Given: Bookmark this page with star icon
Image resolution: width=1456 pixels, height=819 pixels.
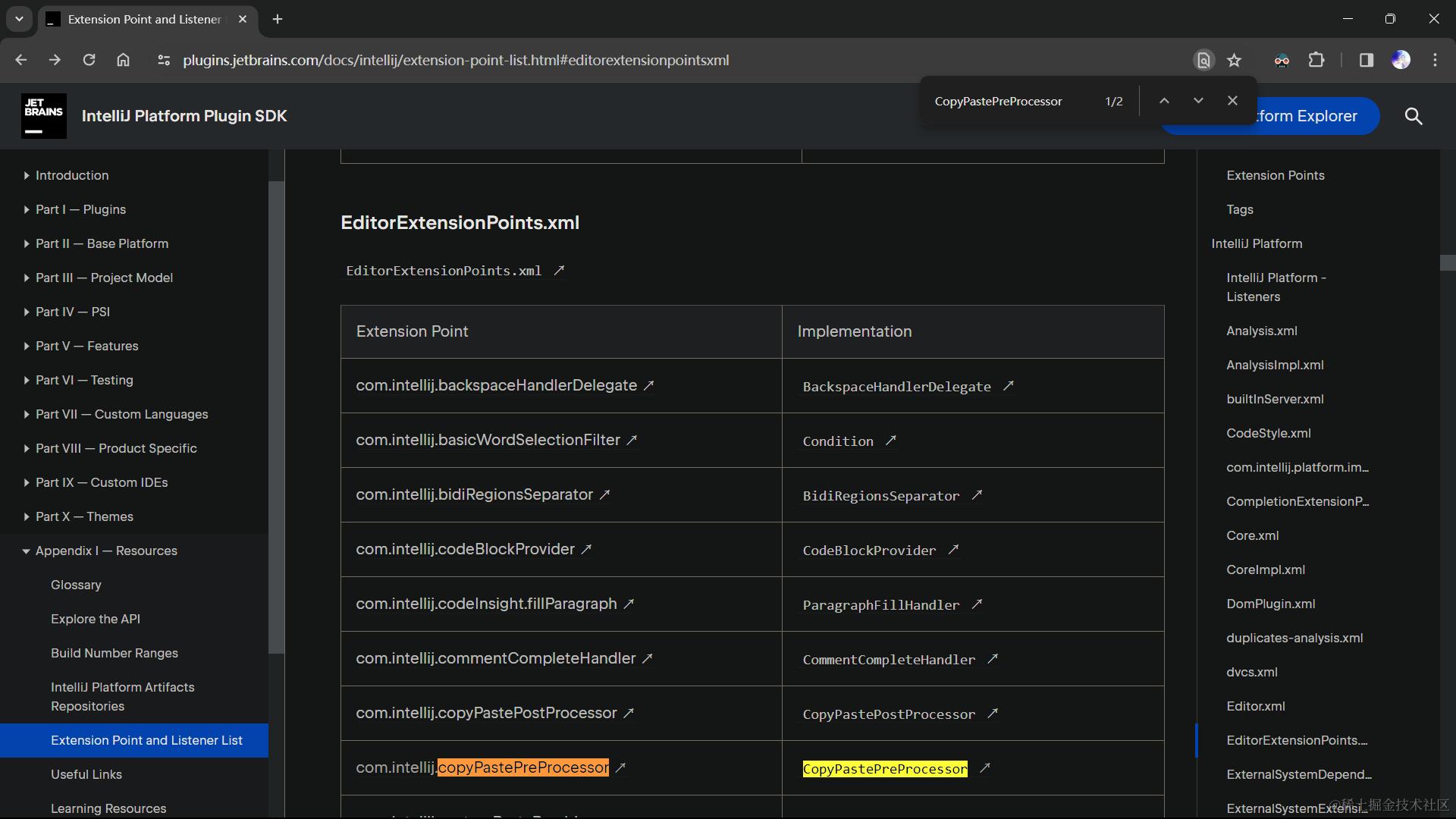Looking at the screenshot, I should (x=1235, y=60).
